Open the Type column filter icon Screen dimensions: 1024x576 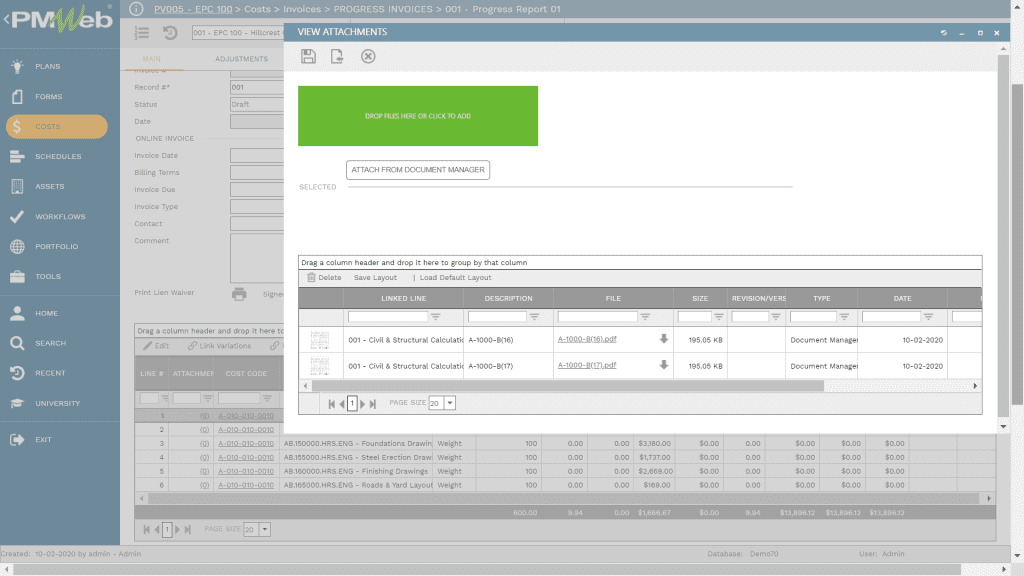(x=844, y=317)
